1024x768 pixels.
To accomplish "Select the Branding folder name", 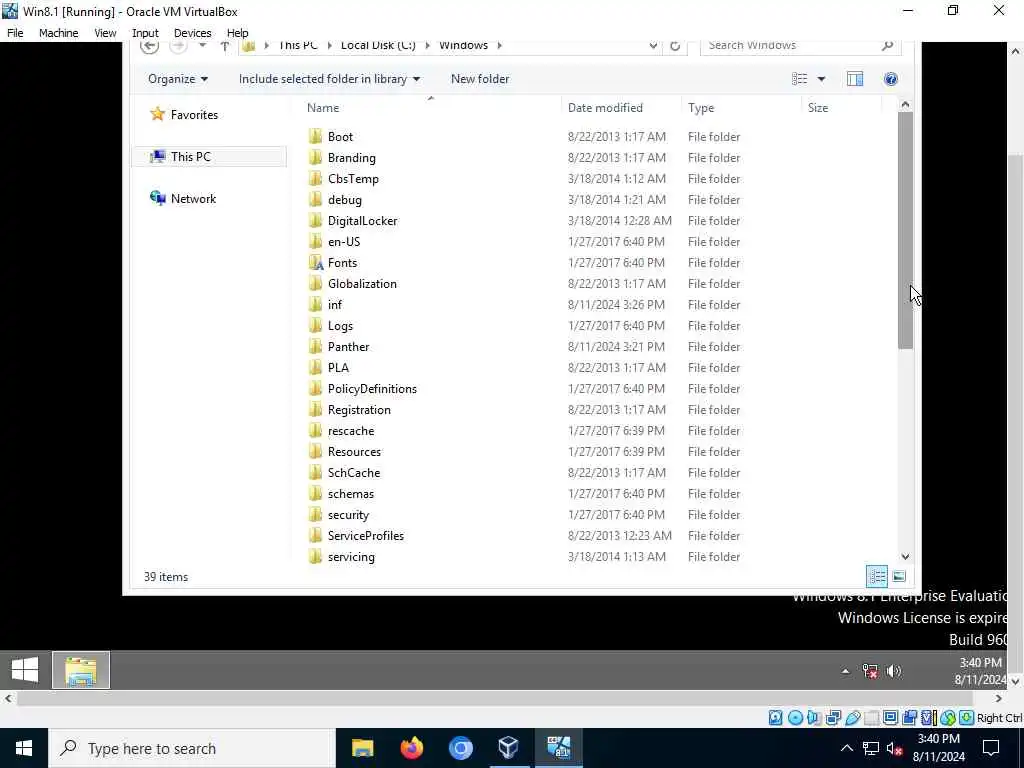I will coord(351,158).
